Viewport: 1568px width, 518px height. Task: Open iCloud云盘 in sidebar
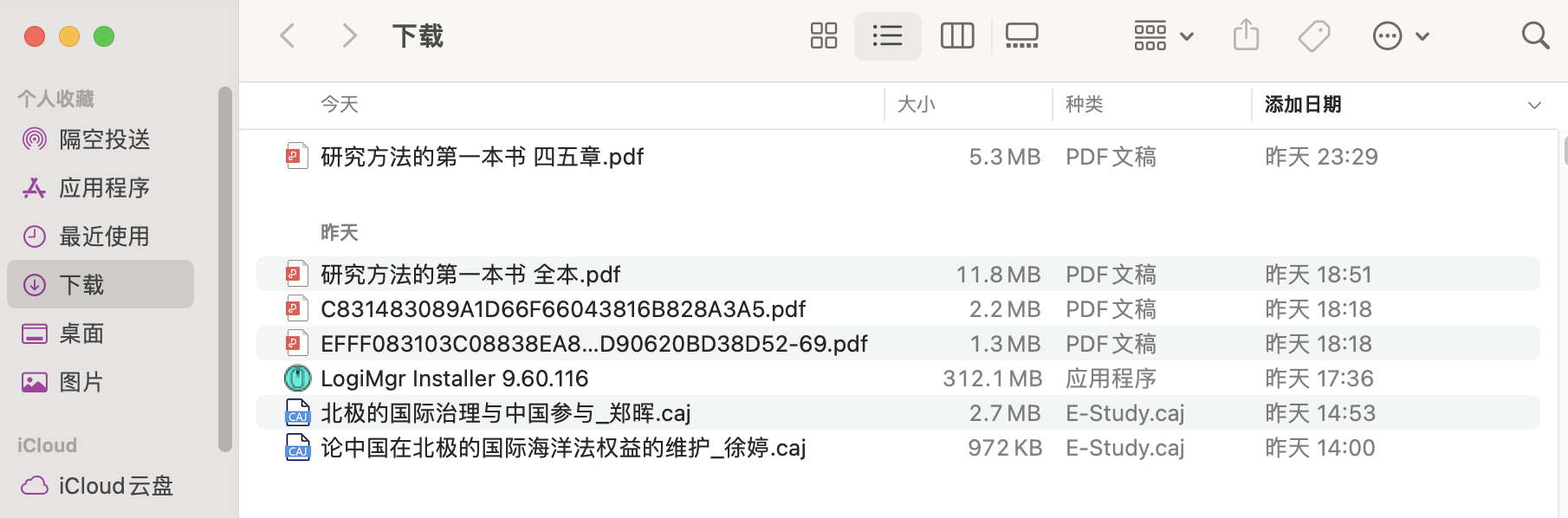115,486
